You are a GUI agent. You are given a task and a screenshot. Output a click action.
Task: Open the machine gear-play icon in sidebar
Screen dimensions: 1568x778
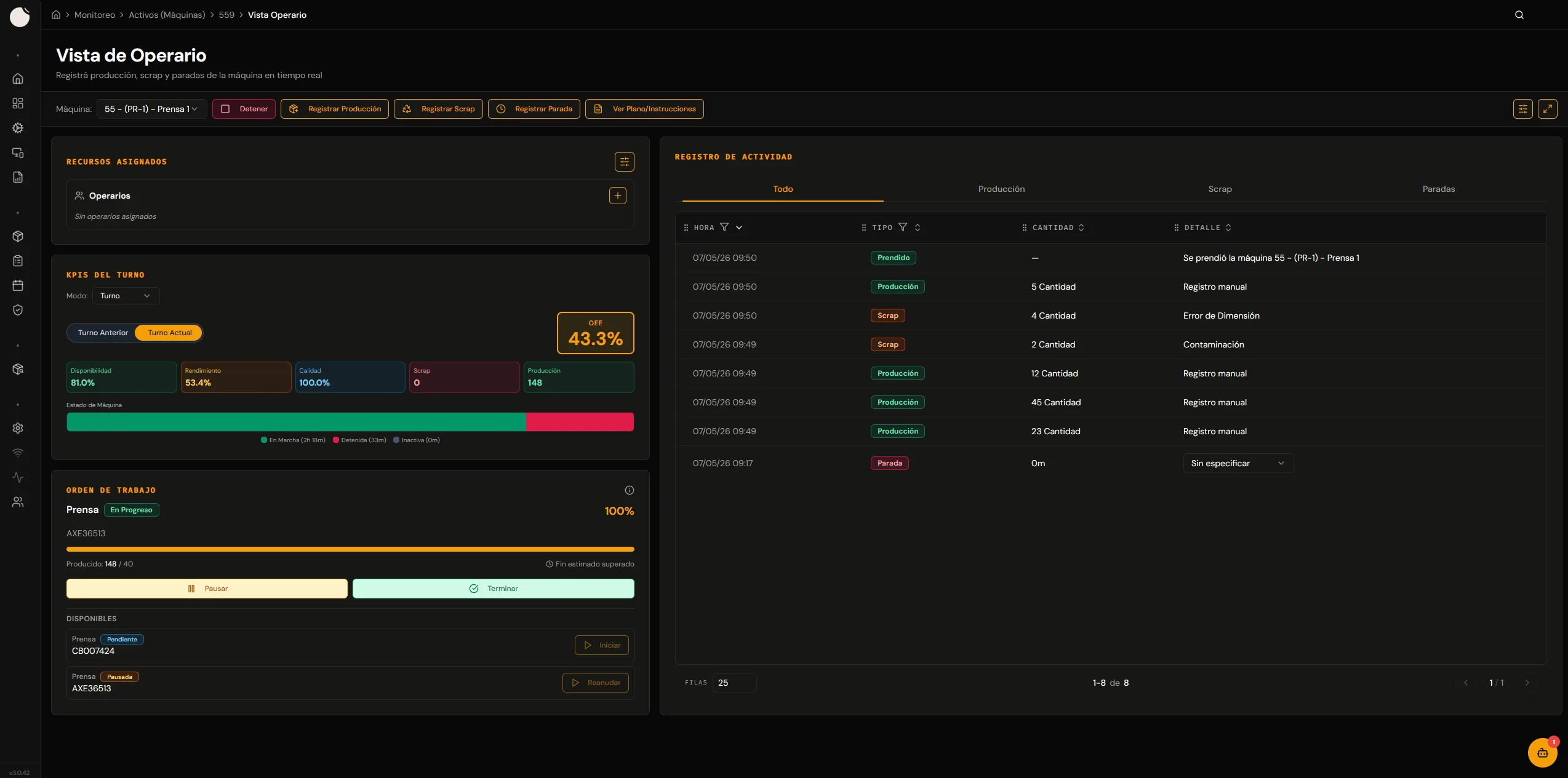point(18,128)
